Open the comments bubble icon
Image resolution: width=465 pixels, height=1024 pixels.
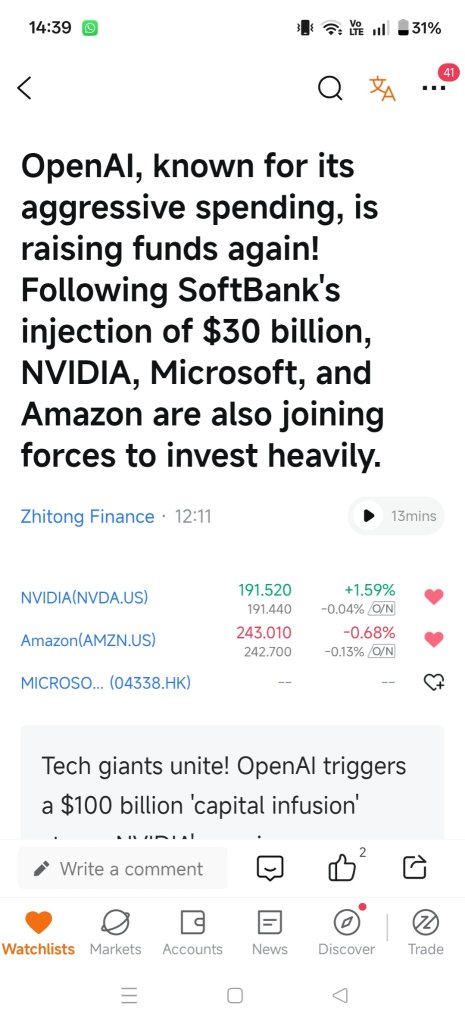tap(270, 869)
